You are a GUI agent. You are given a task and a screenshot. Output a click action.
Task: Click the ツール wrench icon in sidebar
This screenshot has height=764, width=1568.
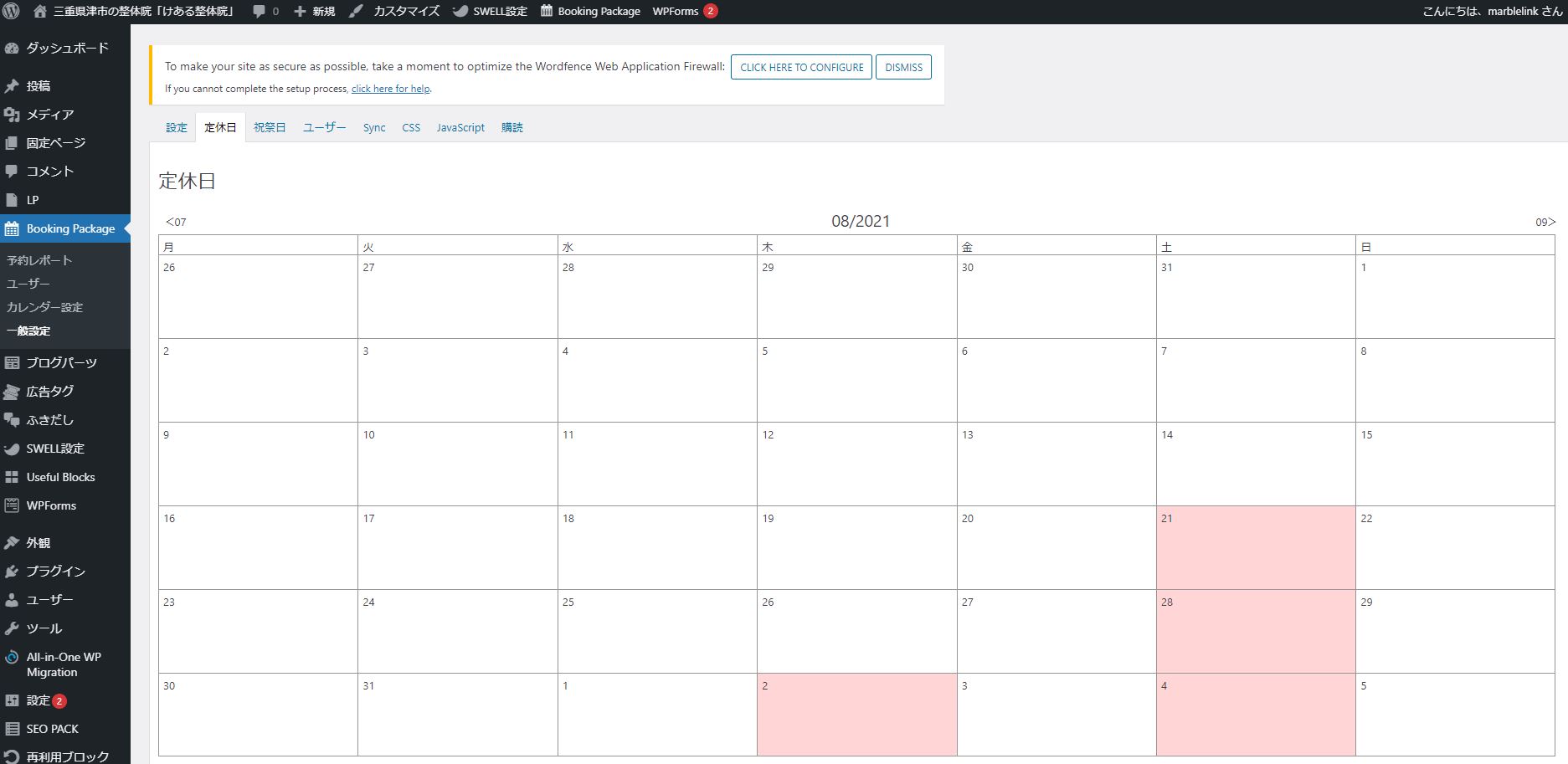(x=12, y=628)
